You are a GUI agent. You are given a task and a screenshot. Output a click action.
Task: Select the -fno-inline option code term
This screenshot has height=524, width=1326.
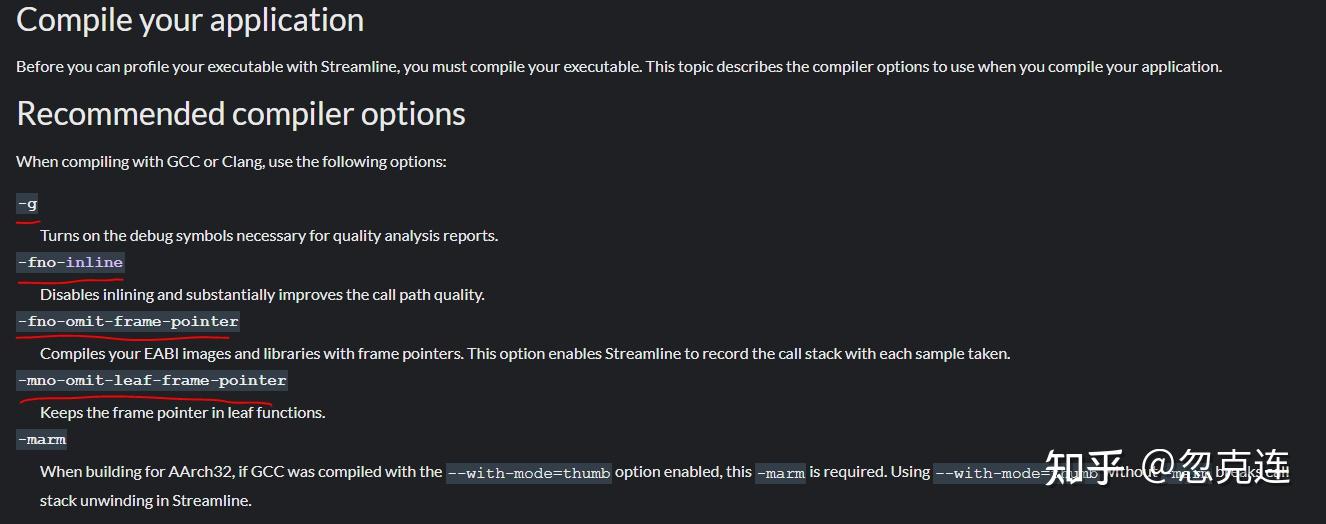tap(70, 263)
